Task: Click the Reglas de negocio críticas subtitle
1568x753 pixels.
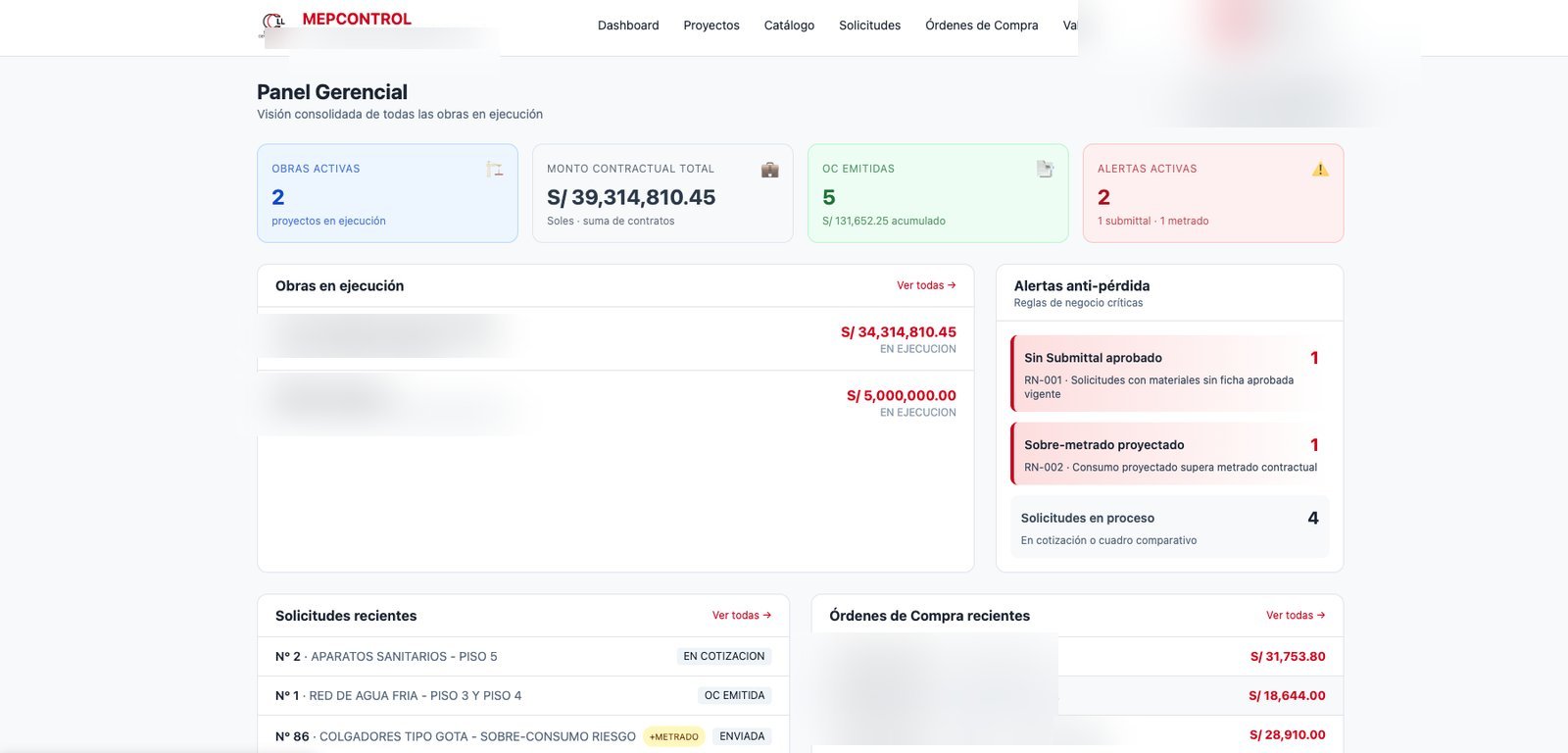Action: 1078,303
